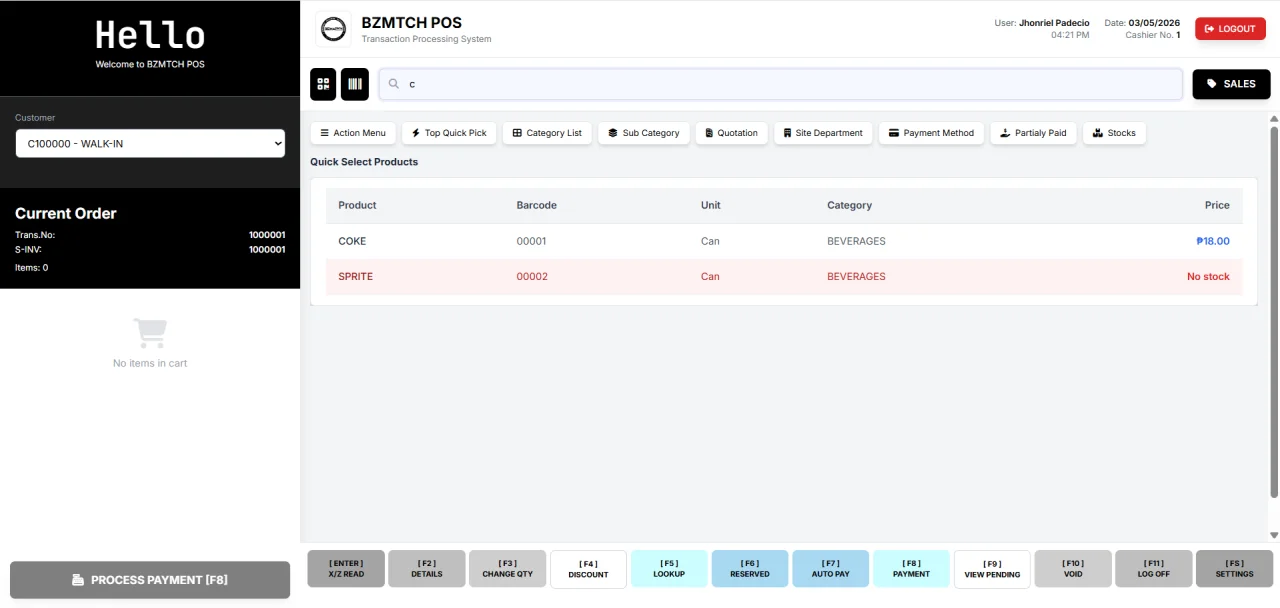Viewport: 1280px width, 608px height.
Task: Click the [F3] CHANGE QTY key
Action: click(x=508, y=569)
